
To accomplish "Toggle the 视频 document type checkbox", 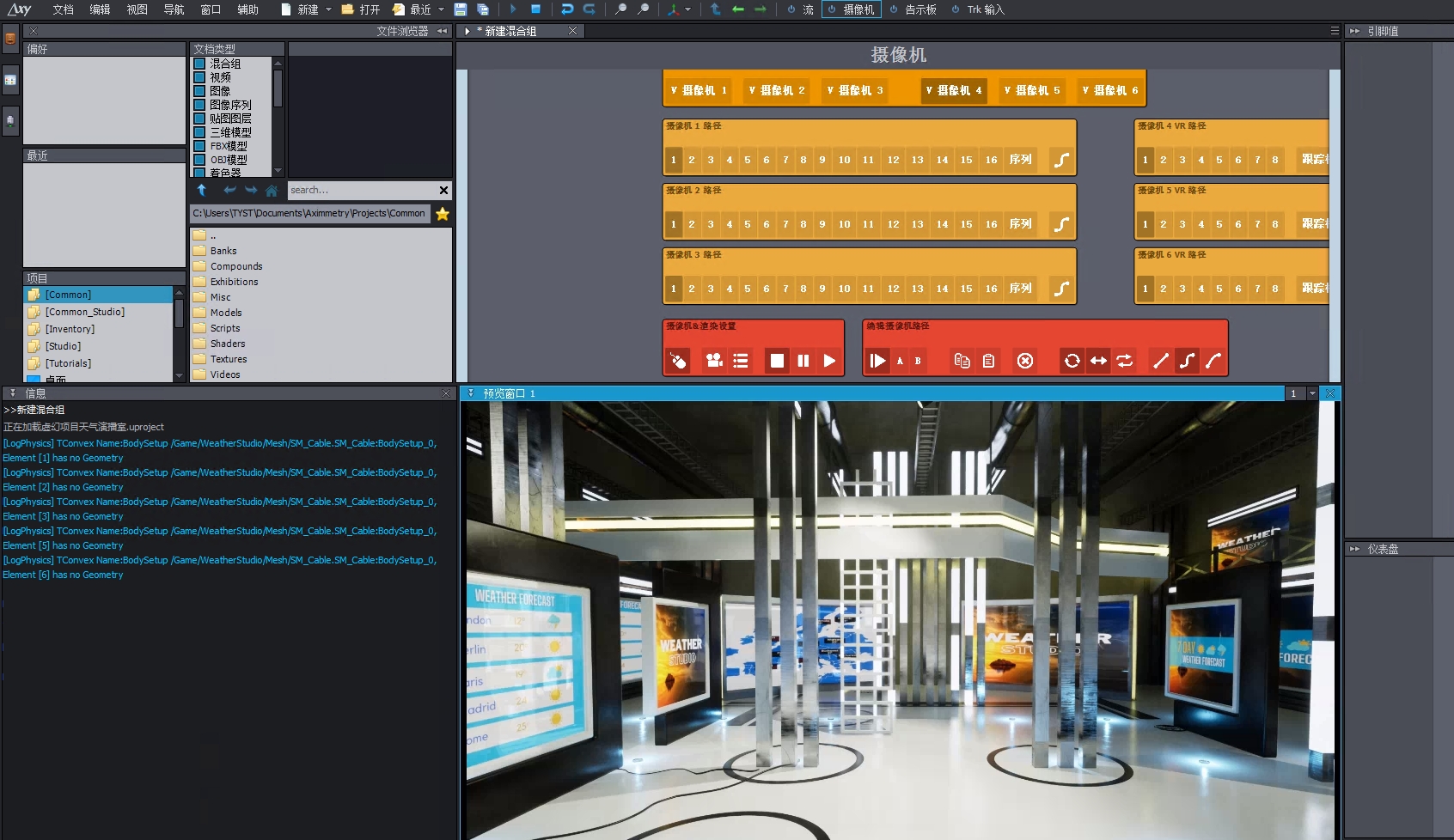I will tap(199, 77).
